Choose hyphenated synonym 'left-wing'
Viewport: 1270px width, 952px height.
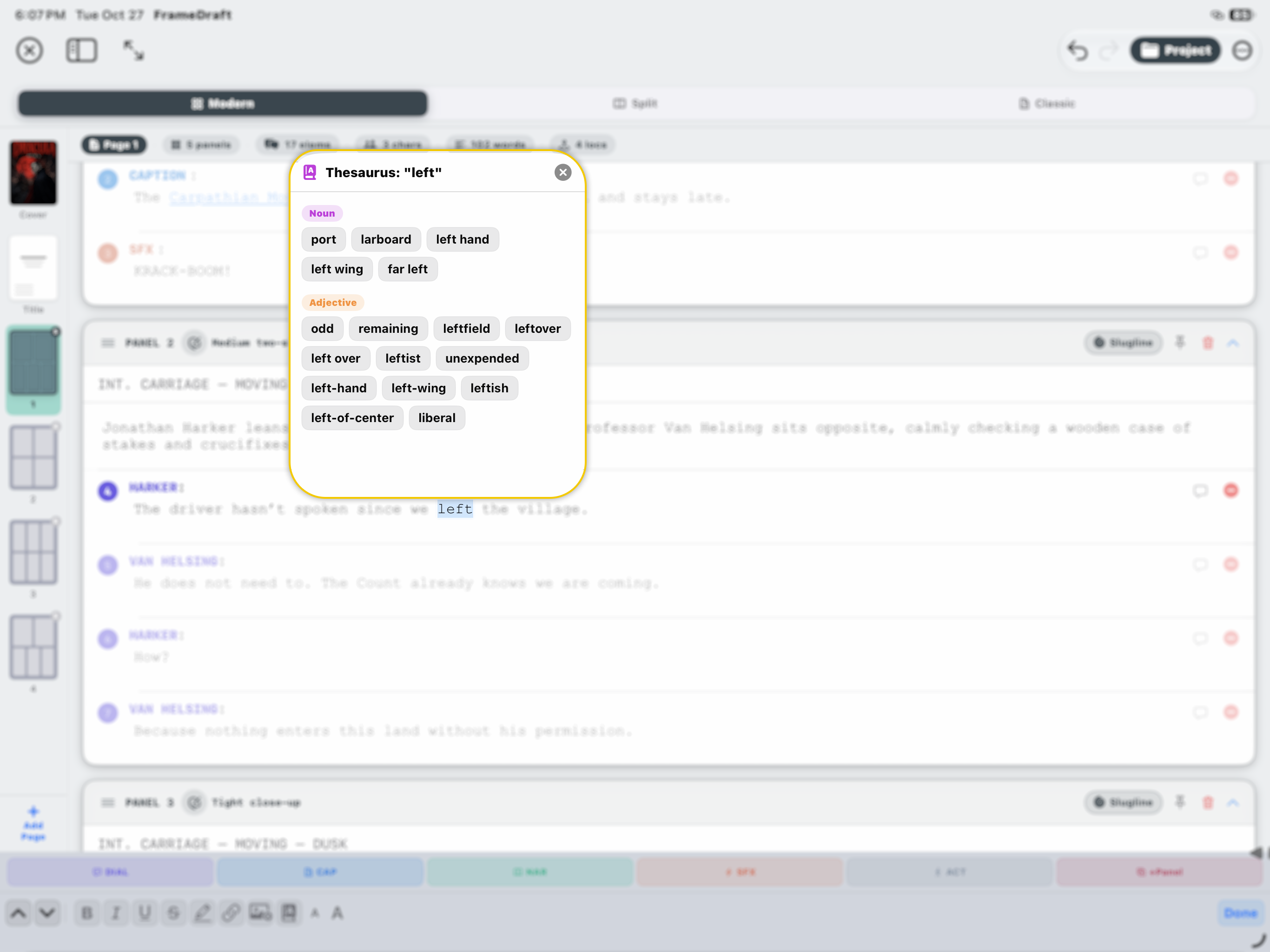418,388
